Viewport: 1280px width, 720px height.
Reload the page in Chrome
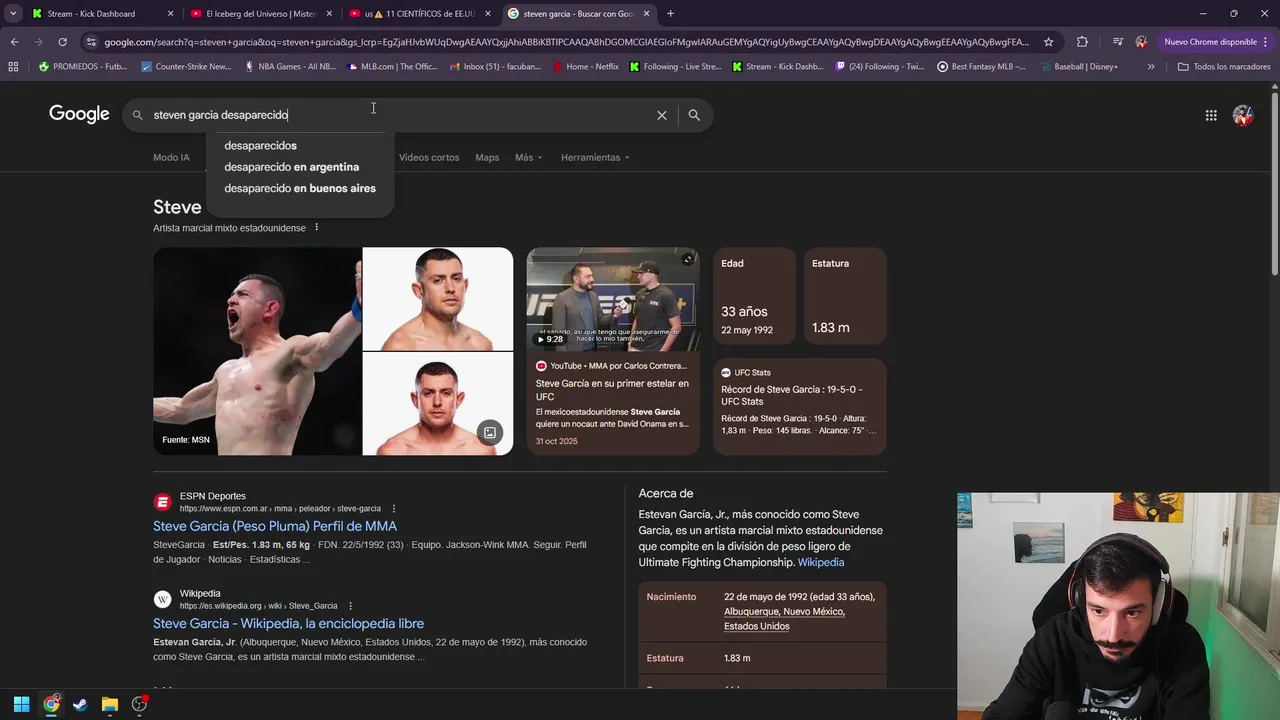pyautogui.click(x=62, y=42)
